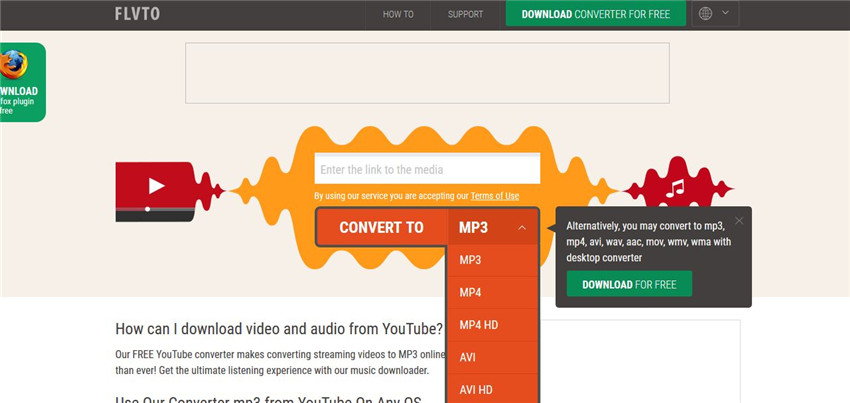Click the Firefox plugin icon
Screen dimensions: 850x403
14,64
